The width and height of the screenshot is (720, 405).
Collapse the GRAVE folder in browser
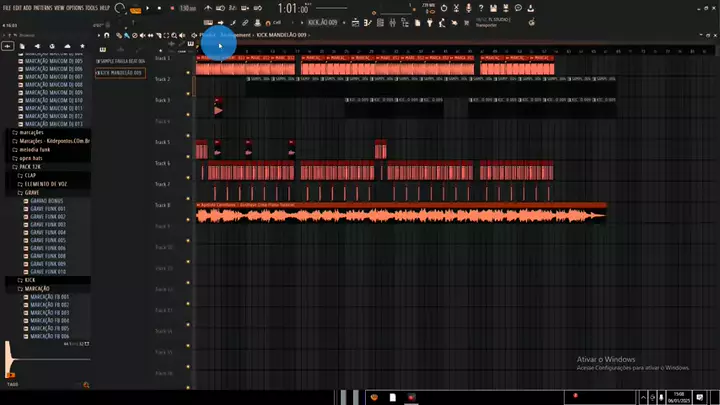click(32, 192)
